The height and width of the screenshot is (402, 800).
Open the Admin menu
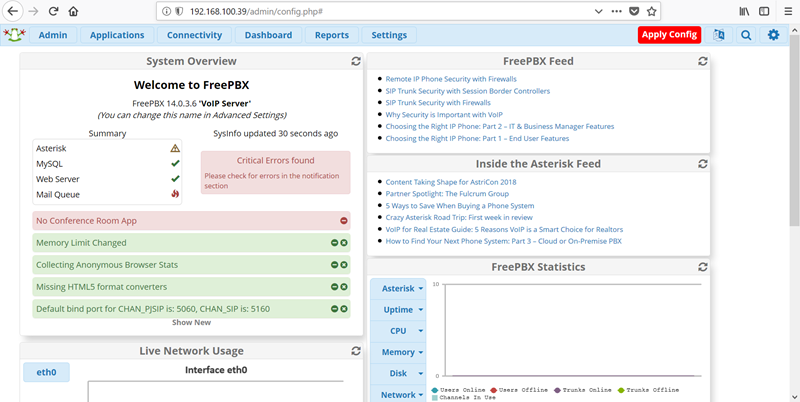click(x=53, y=35)
